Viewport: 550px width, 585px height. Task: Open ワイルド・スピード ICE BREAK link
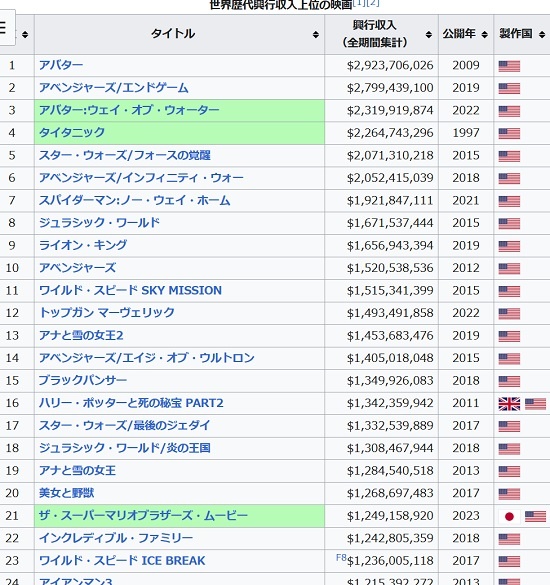click(x=122, y=560)
